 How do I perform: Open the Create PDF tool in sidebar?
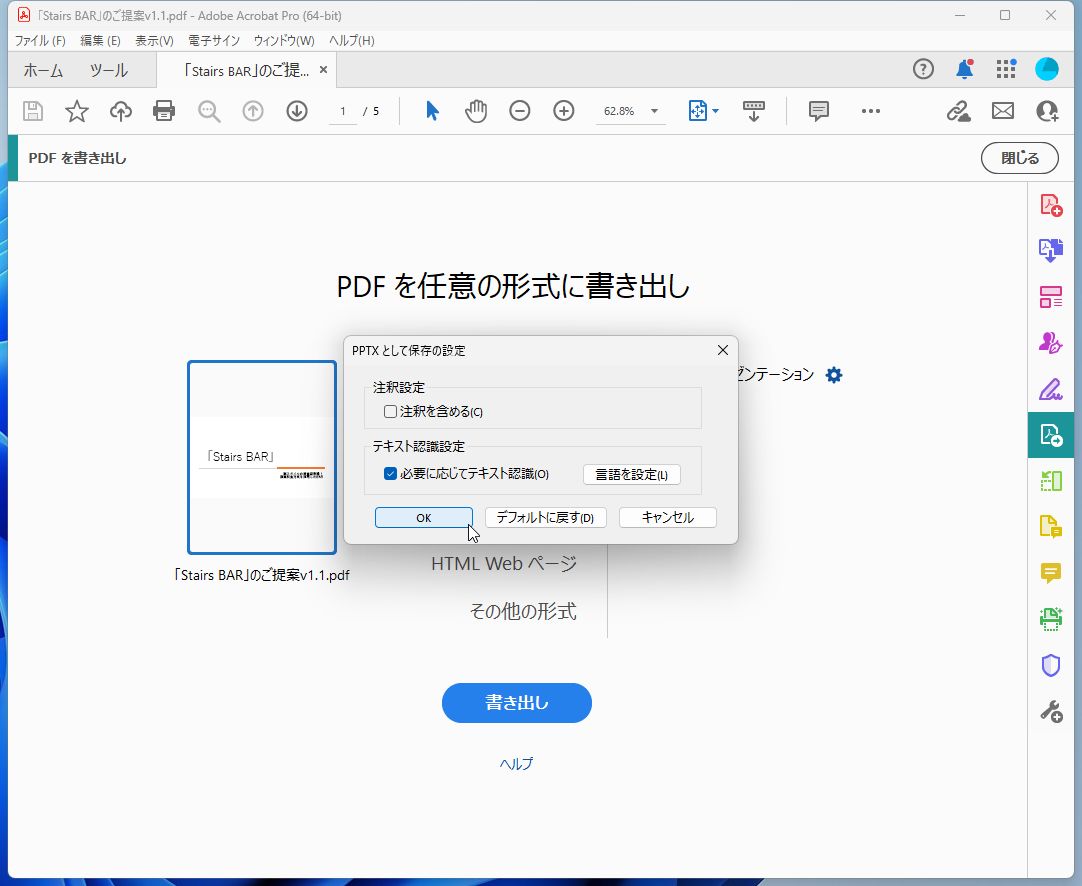click(1051, 204)
